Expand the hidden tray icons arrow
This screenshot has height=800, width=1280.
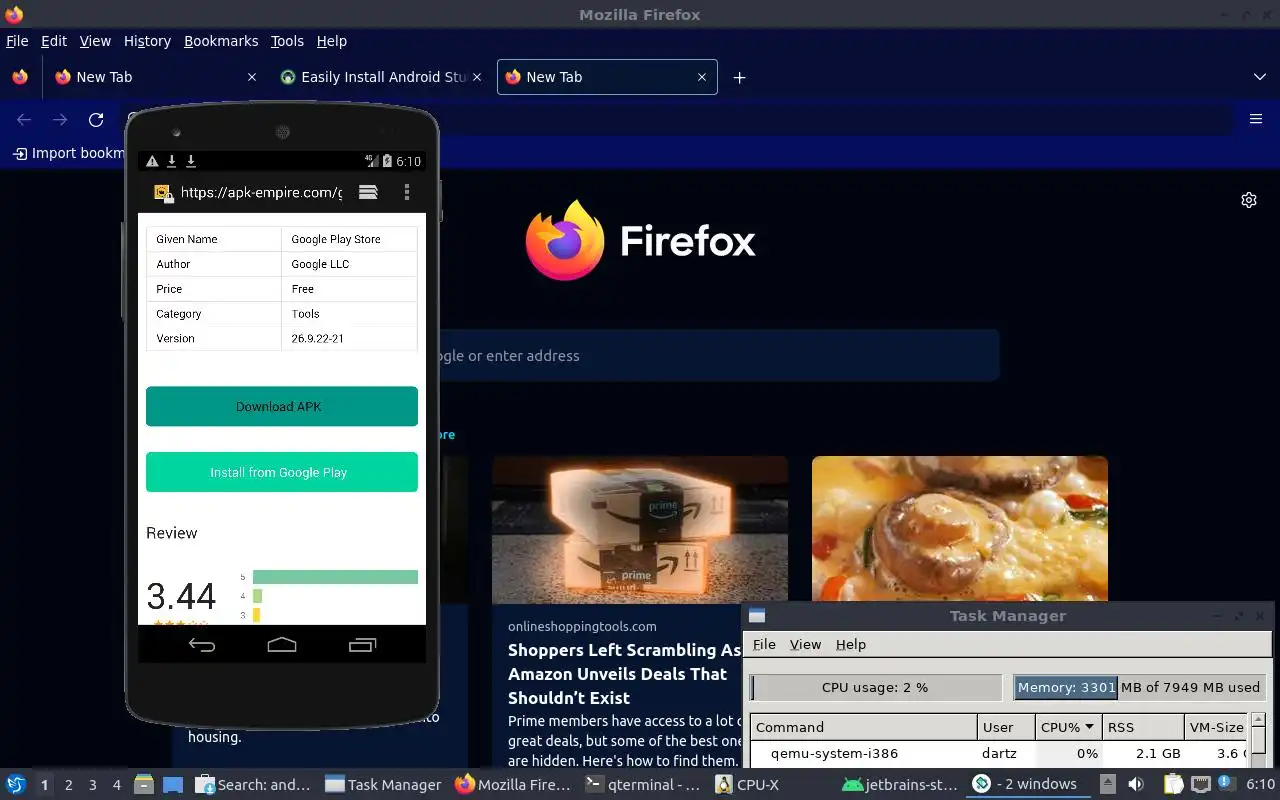(1108, 784)
